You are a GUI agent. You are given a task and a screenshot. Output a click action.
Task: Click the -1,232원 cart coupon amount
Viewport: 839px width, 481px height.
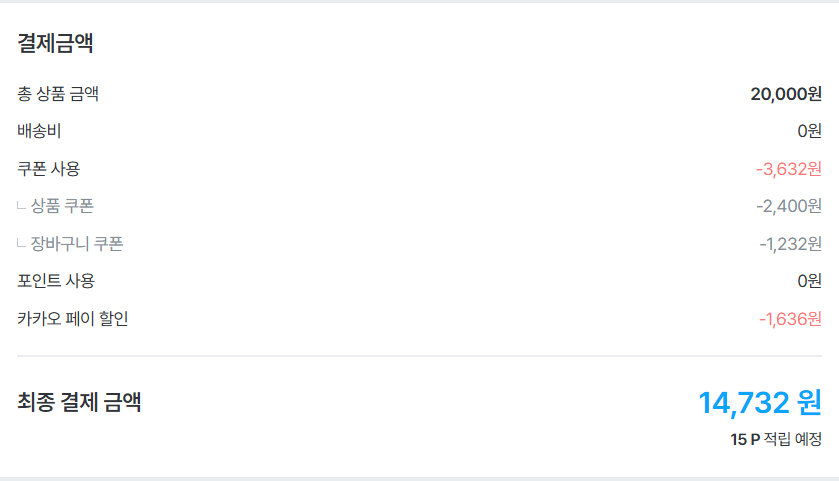pyautogui.click(x=790, y=244)
